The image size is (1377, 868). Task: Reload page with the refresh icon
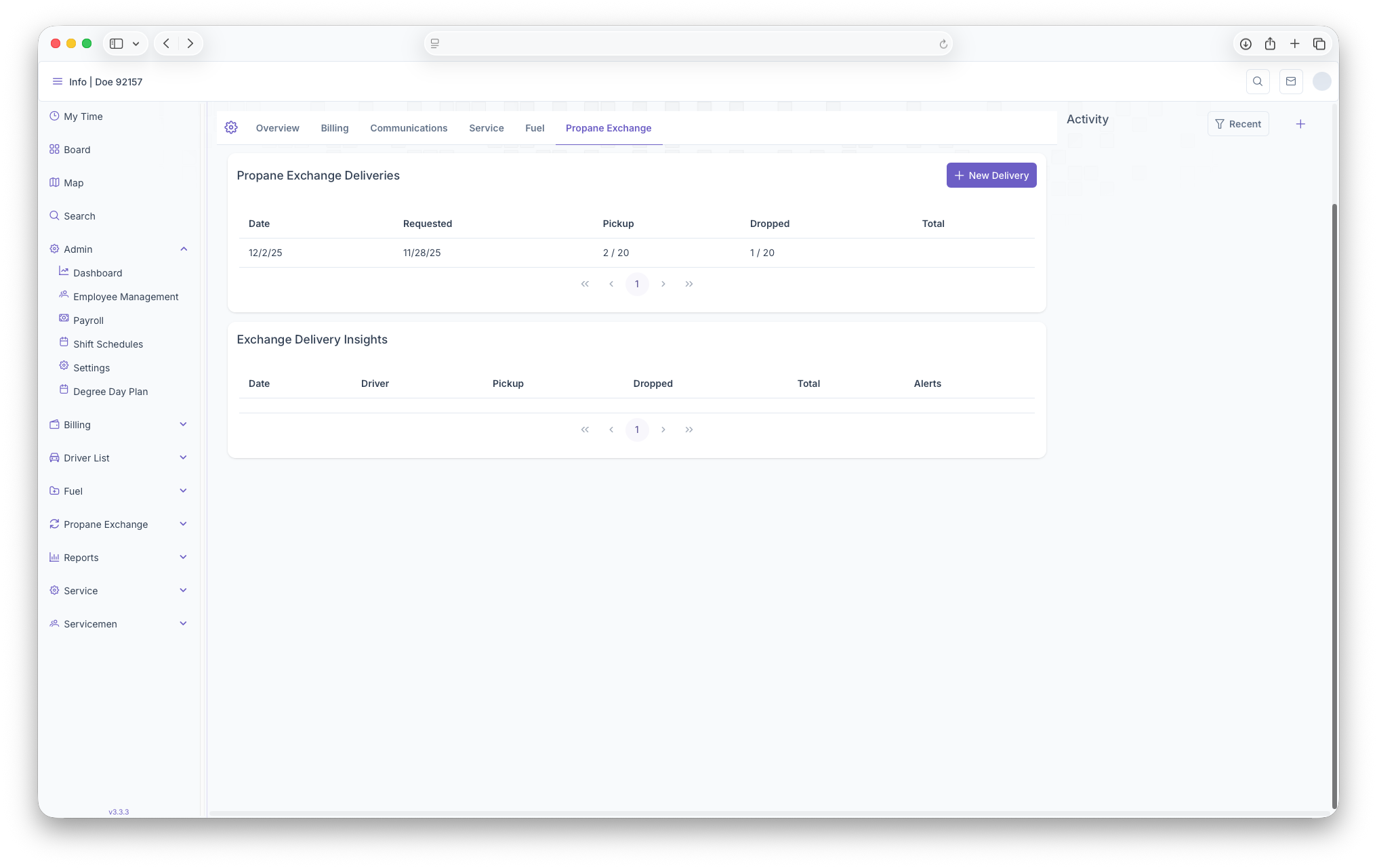943,44
